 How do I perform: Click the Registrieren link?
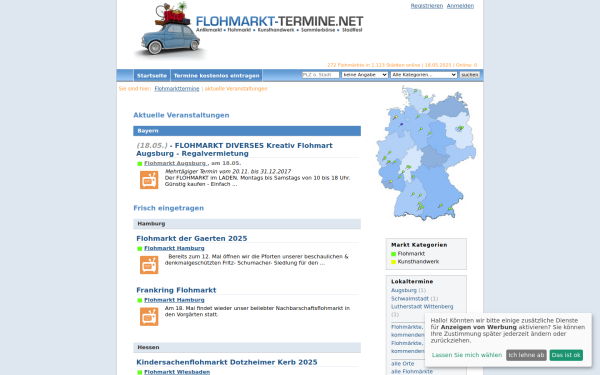point(427,6)
